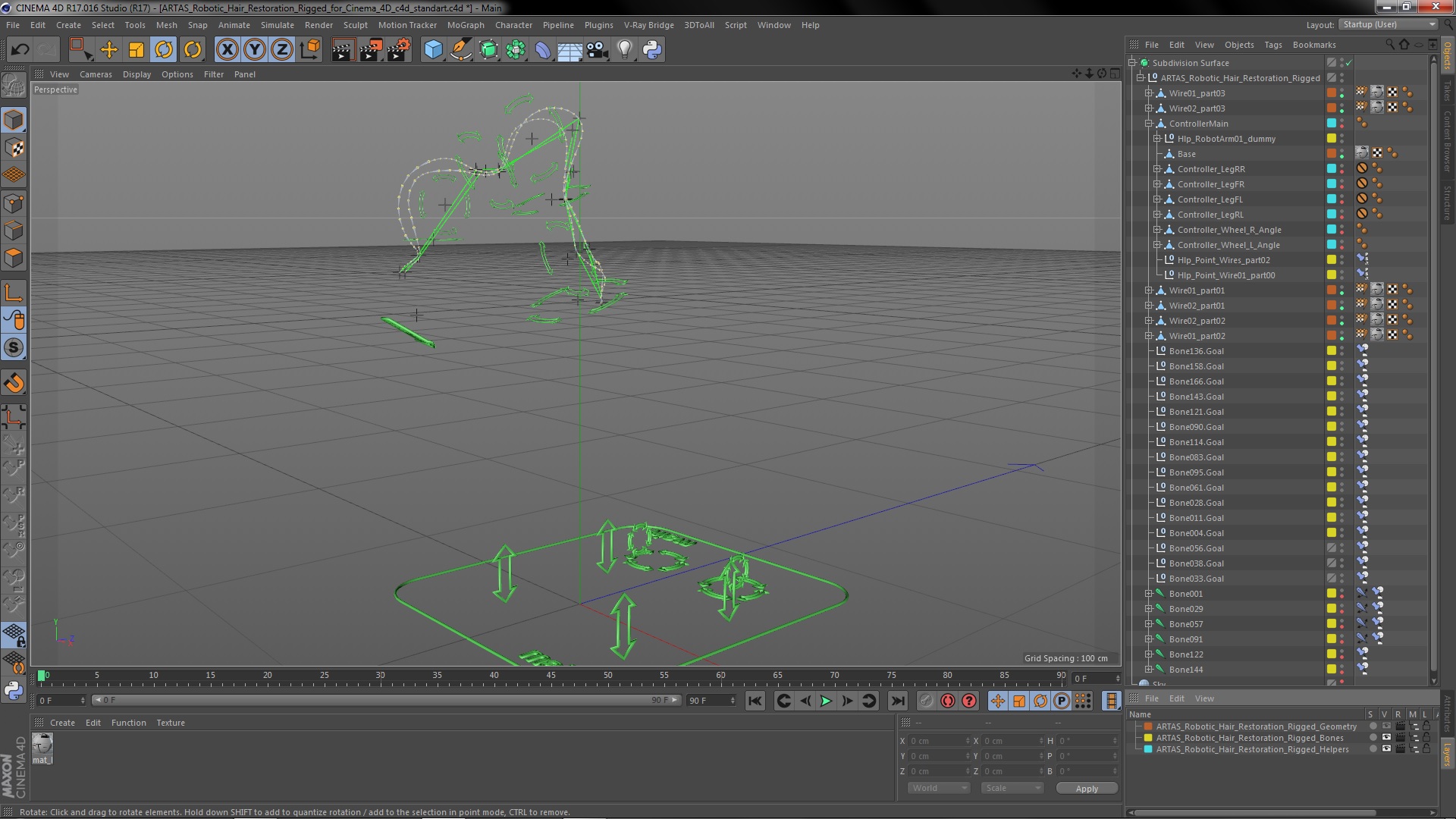Expand Bone001 hierarchy
The image size is (1456, 819).
point(1149,594)
